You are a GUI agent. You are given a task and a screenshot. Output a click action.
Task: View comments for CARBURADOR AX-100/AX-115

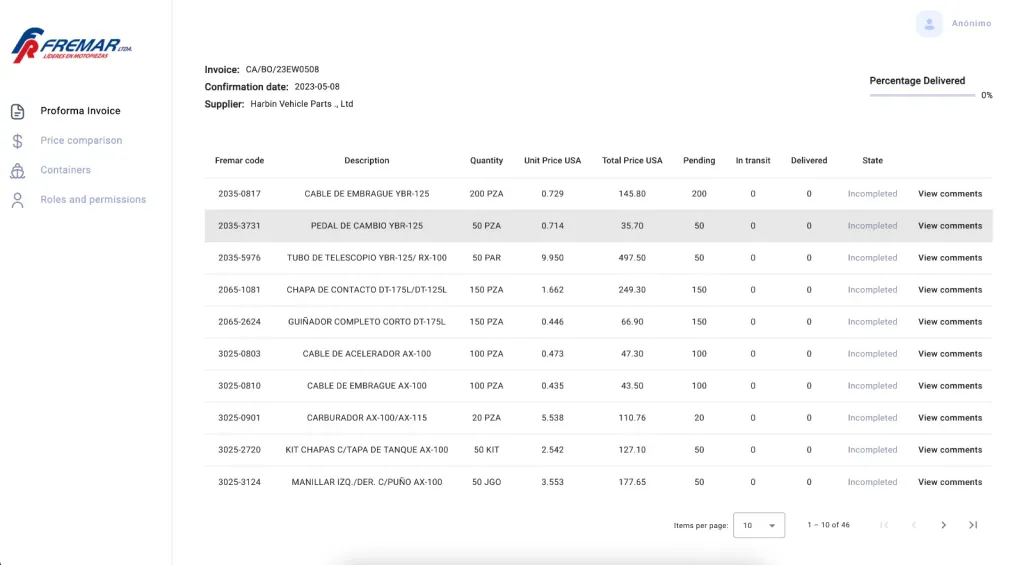click(950, 418)
